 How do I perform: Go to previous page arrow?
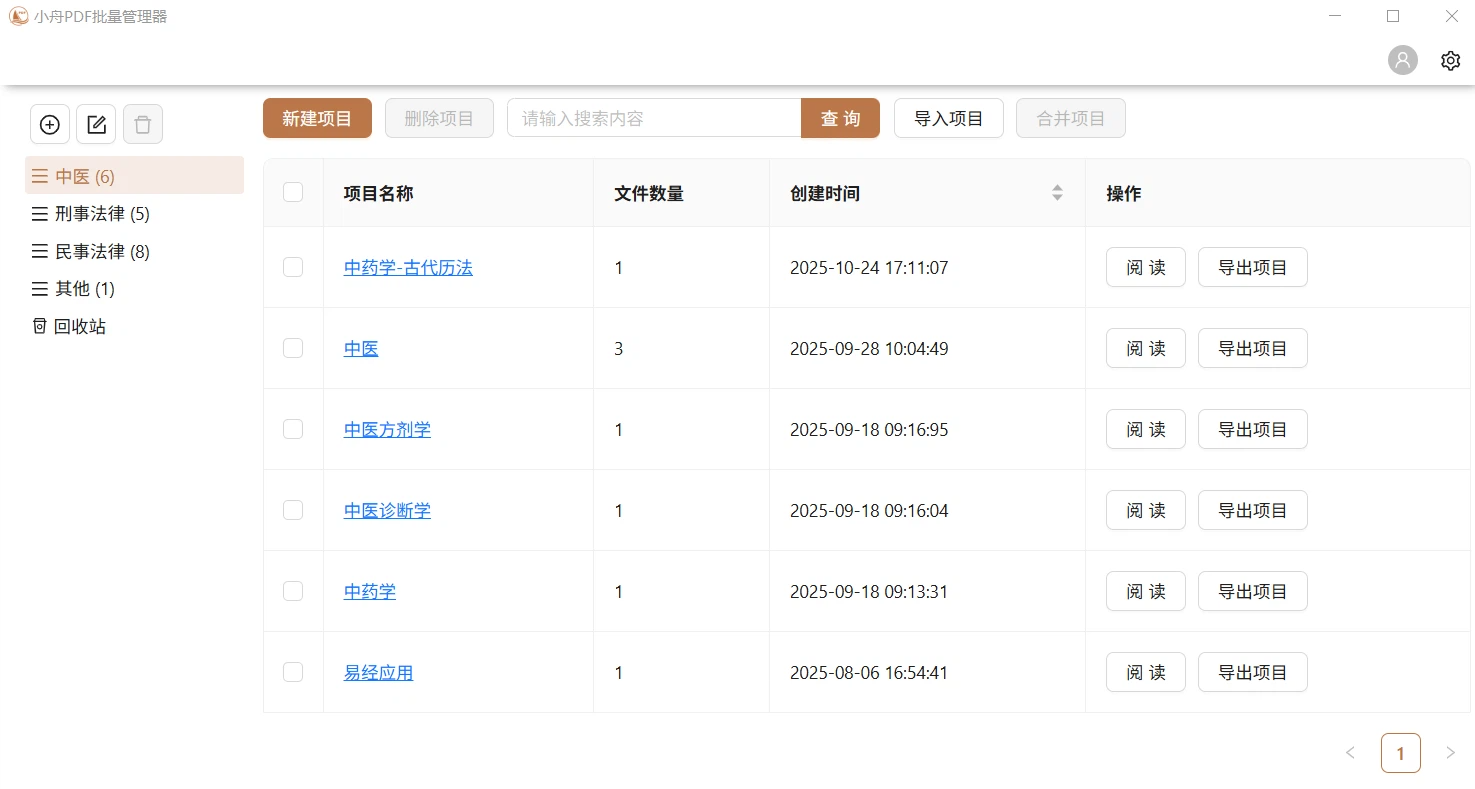[1350, 753]
